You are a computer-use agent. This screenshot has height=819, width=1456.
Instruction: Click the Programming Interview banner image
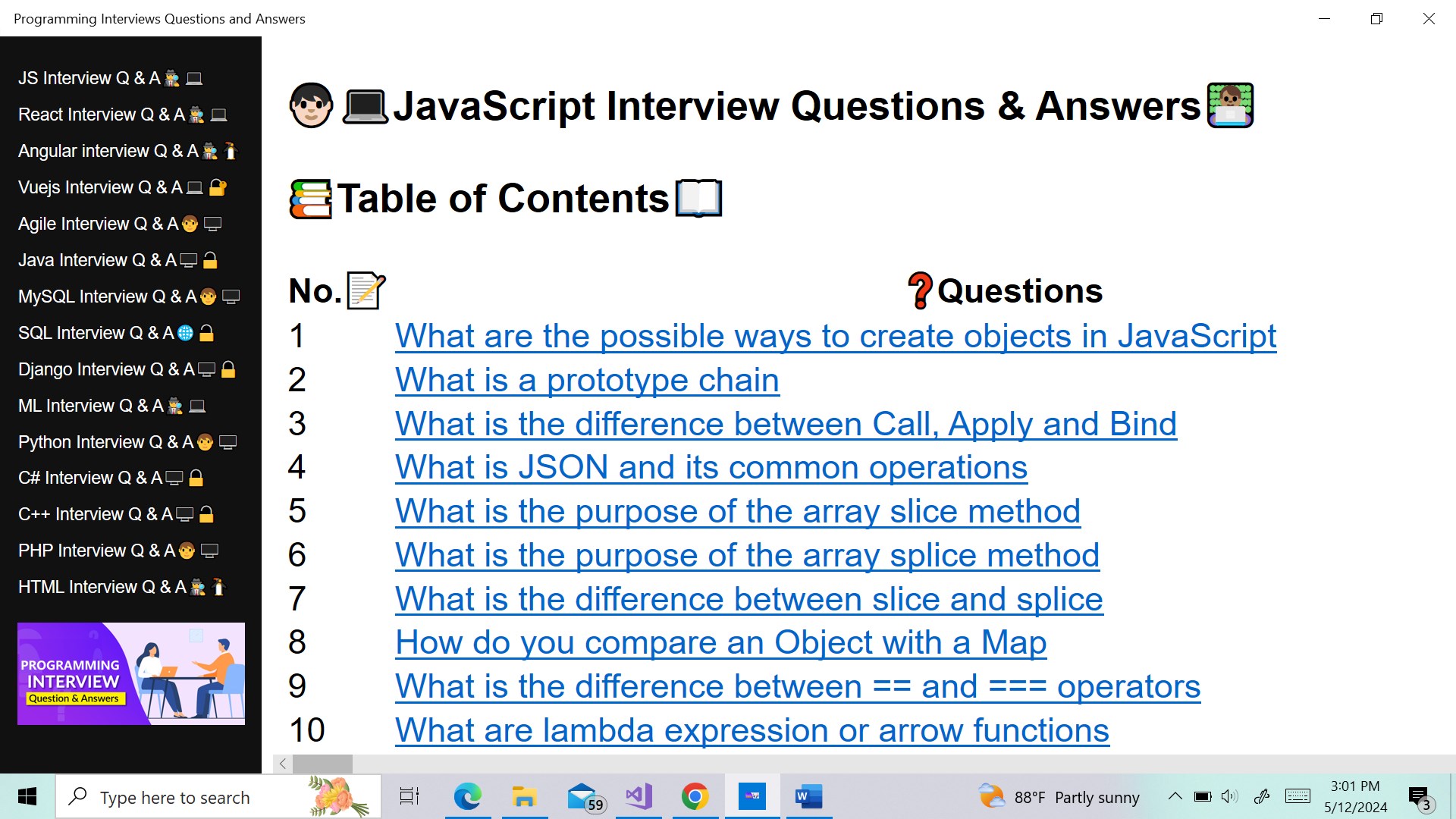pyautogui.click(x=131, y=673)
